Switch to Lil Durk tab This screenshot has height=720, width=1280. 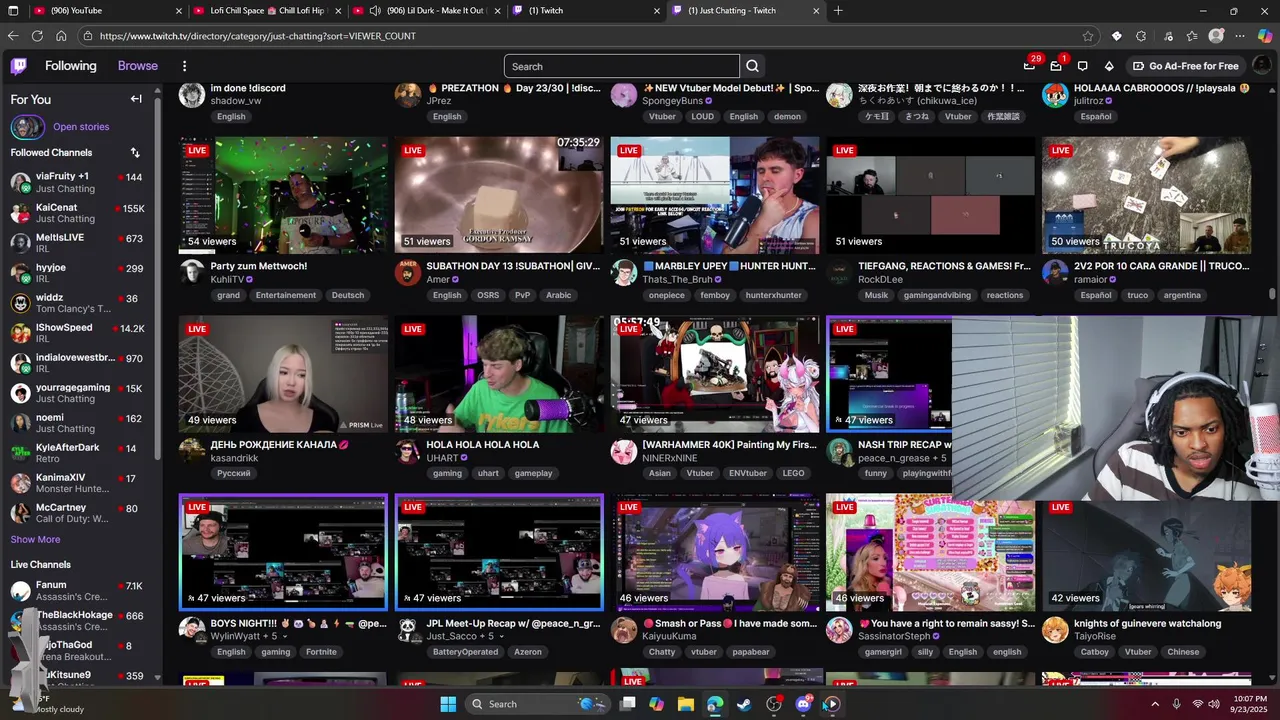(x=426, y=11)
